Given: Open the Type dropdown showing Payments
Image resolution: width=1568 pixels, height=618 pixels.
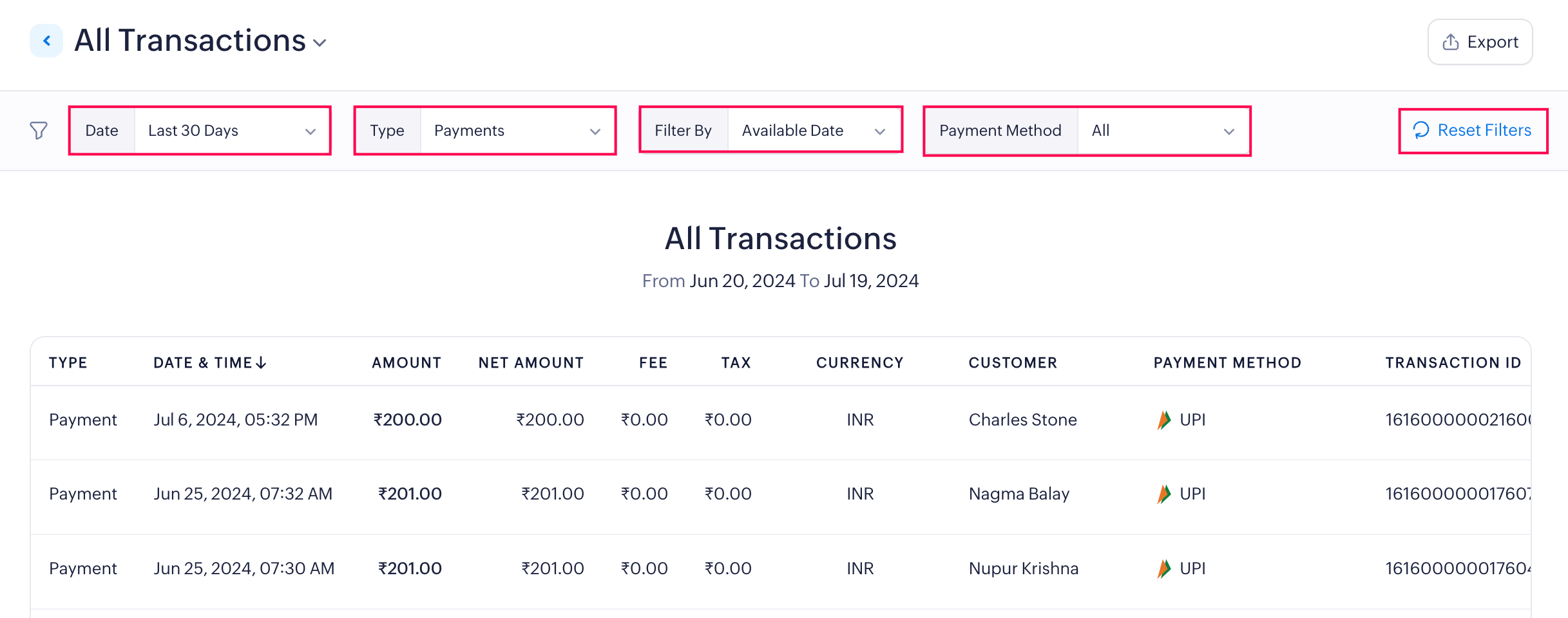Looking at the screenshot, I should click(x=517, y=131).
